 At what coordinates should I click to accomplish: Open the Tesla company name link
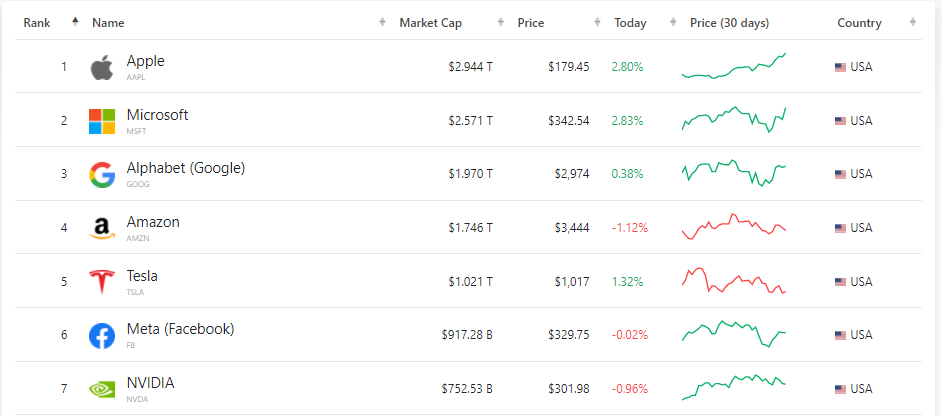(142, 276)
